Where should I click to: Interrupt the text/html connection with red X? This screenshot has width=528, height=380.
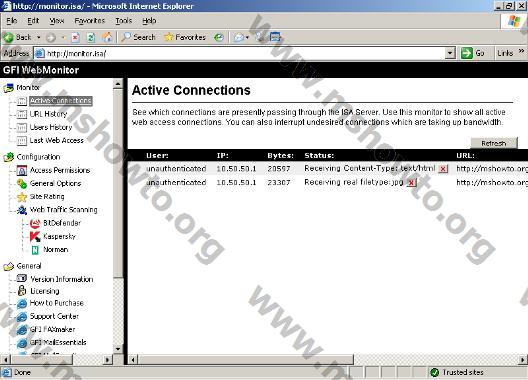click(x=443, y=169)
